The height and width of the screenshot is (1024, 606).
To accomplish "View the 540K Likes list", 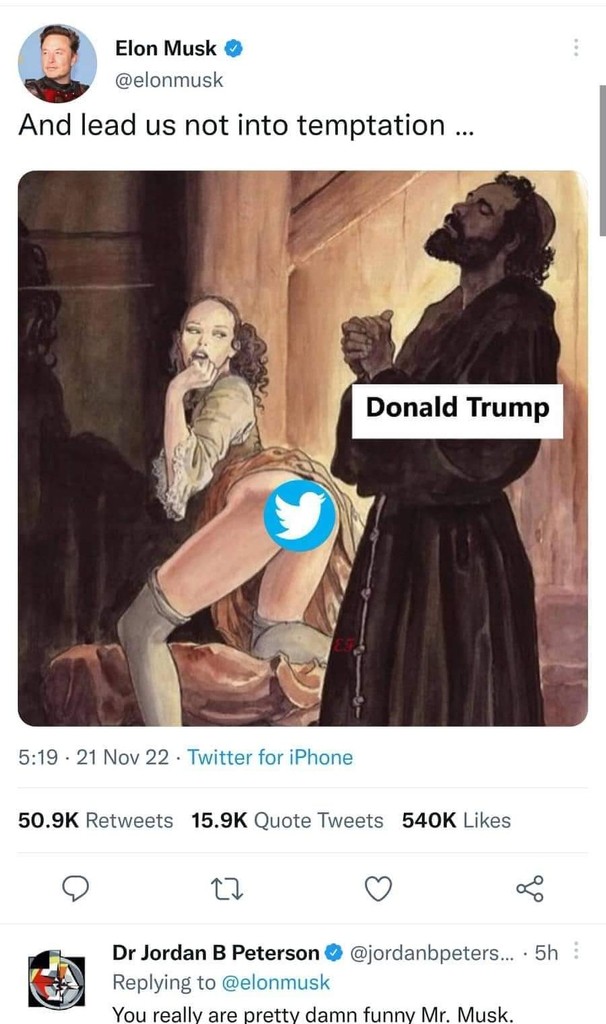I will point(456,821).
